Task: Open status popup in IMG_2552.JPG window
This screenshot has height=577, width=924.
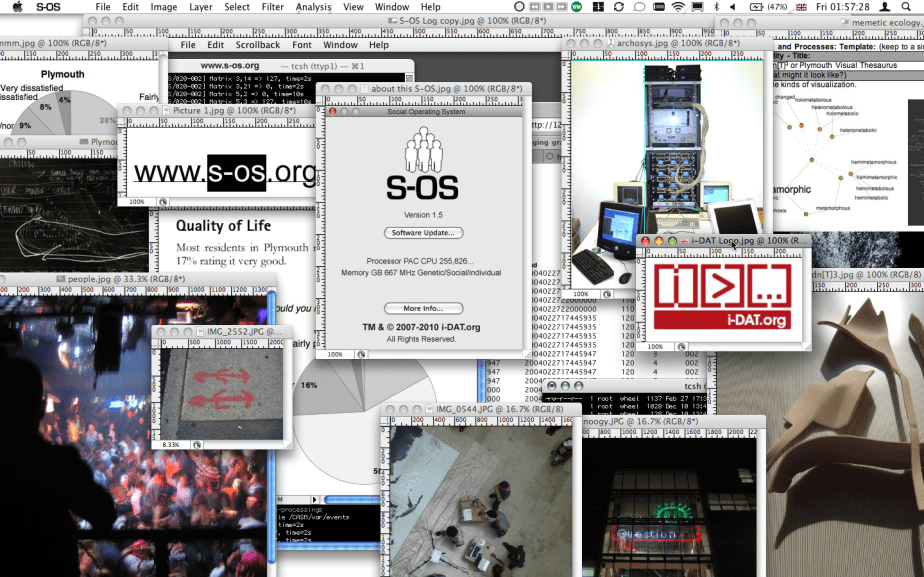Action: (x=196, y=444)
